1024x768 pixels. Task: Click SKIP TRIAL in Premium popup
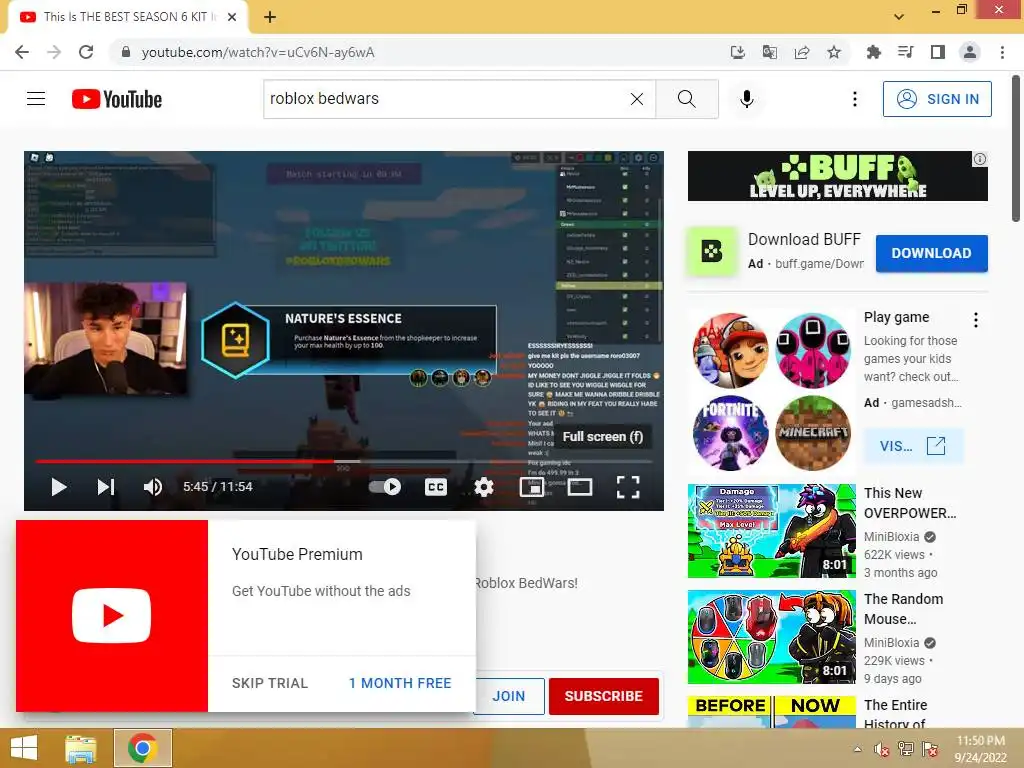click(270, 683)
